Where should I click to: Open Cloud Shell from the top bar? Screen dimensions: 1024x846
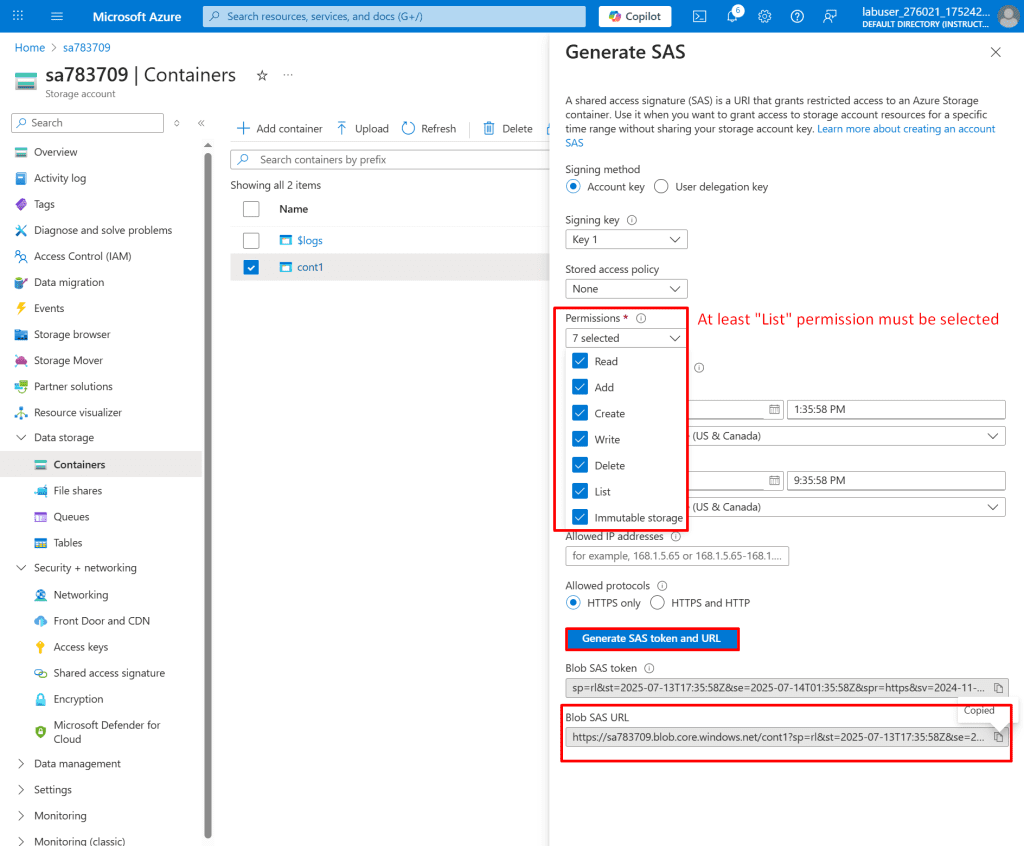click(700, 16)
